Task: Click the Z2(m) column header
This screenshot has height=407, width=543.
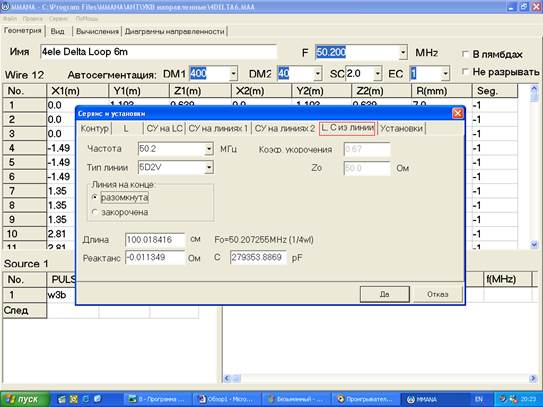Action: [x=381, y=91]
